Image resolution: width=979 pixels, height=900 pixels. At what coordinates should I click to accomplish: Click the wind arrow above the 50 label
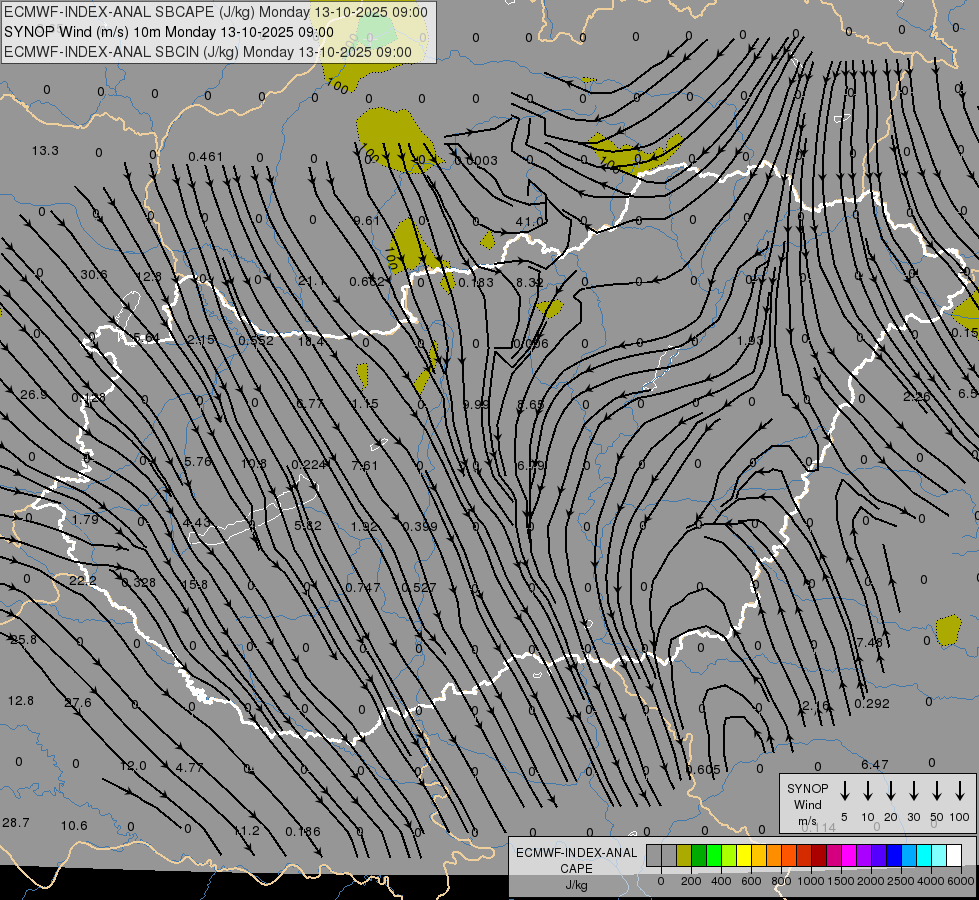(x=937, y=791)
